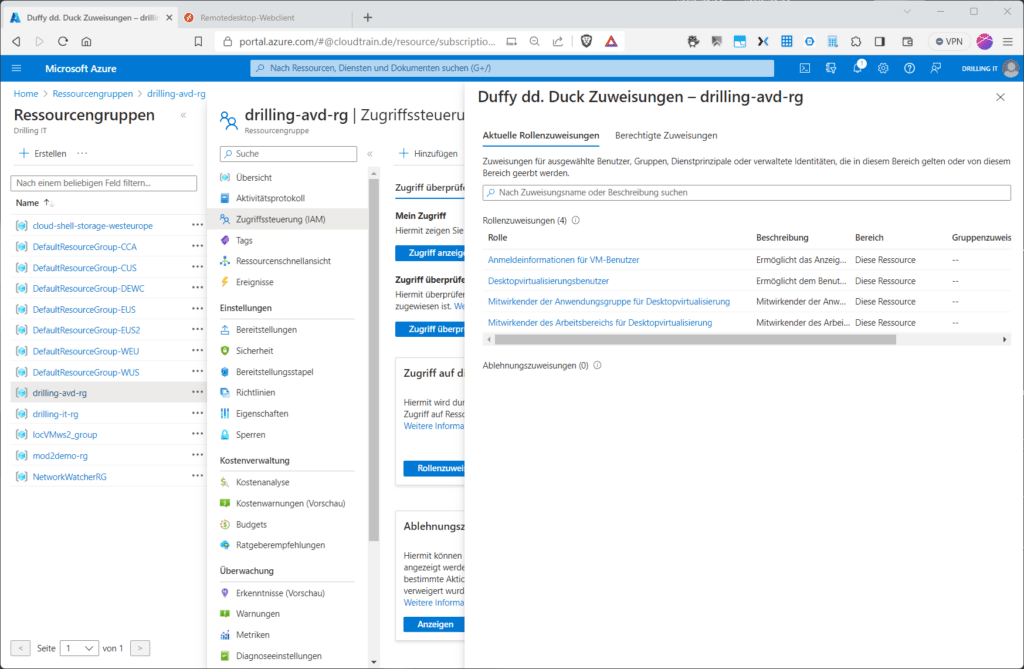Image resolution: width=1024 pixels, height=669 pixels.
Task: Open NetworkWatcherRG resource group
Action: pyautogui.click(x=69, y=476)
